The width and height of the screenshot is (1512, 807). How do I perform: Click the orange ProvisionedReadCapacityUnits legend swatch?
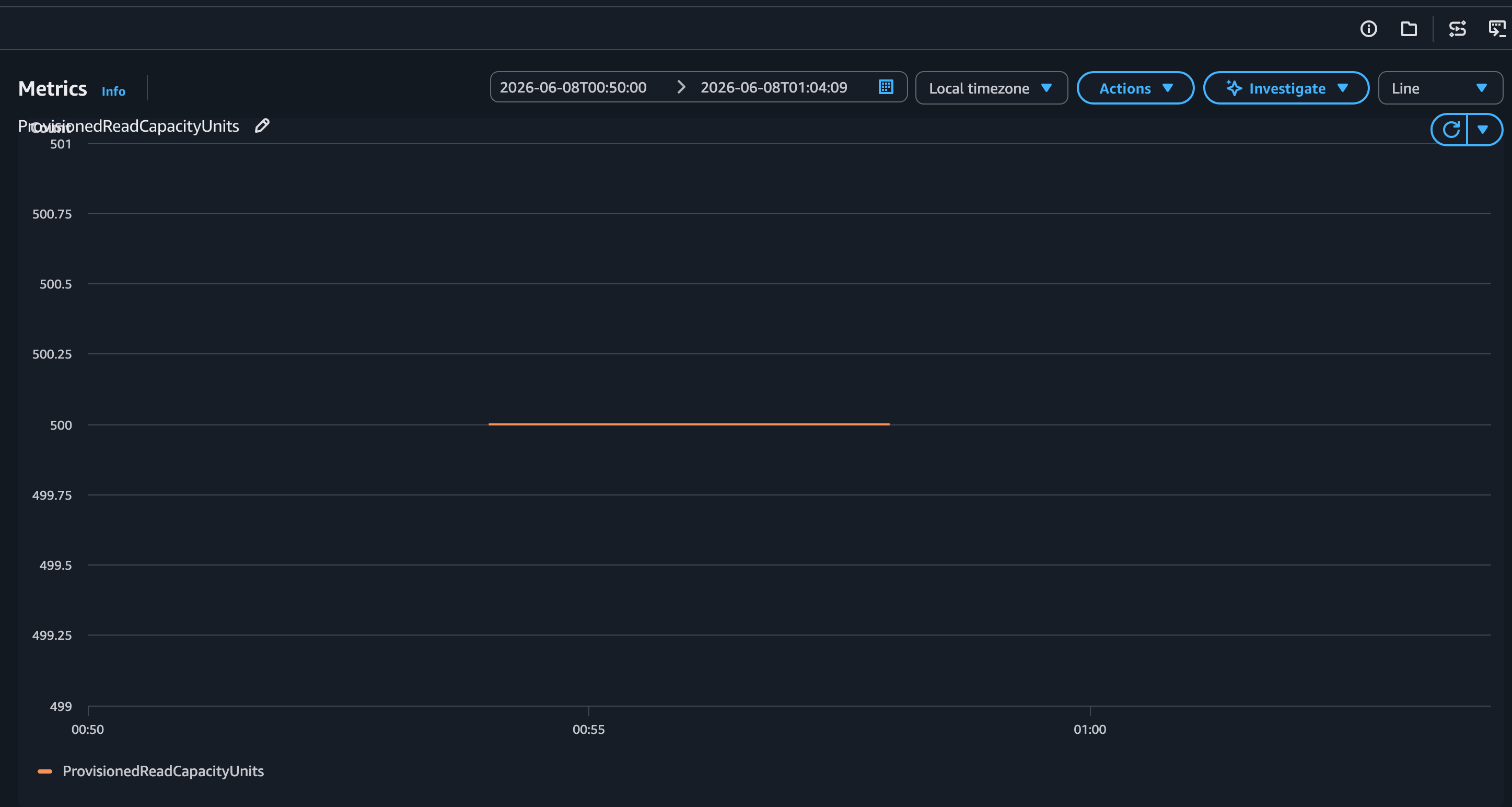tap(44, 771)
